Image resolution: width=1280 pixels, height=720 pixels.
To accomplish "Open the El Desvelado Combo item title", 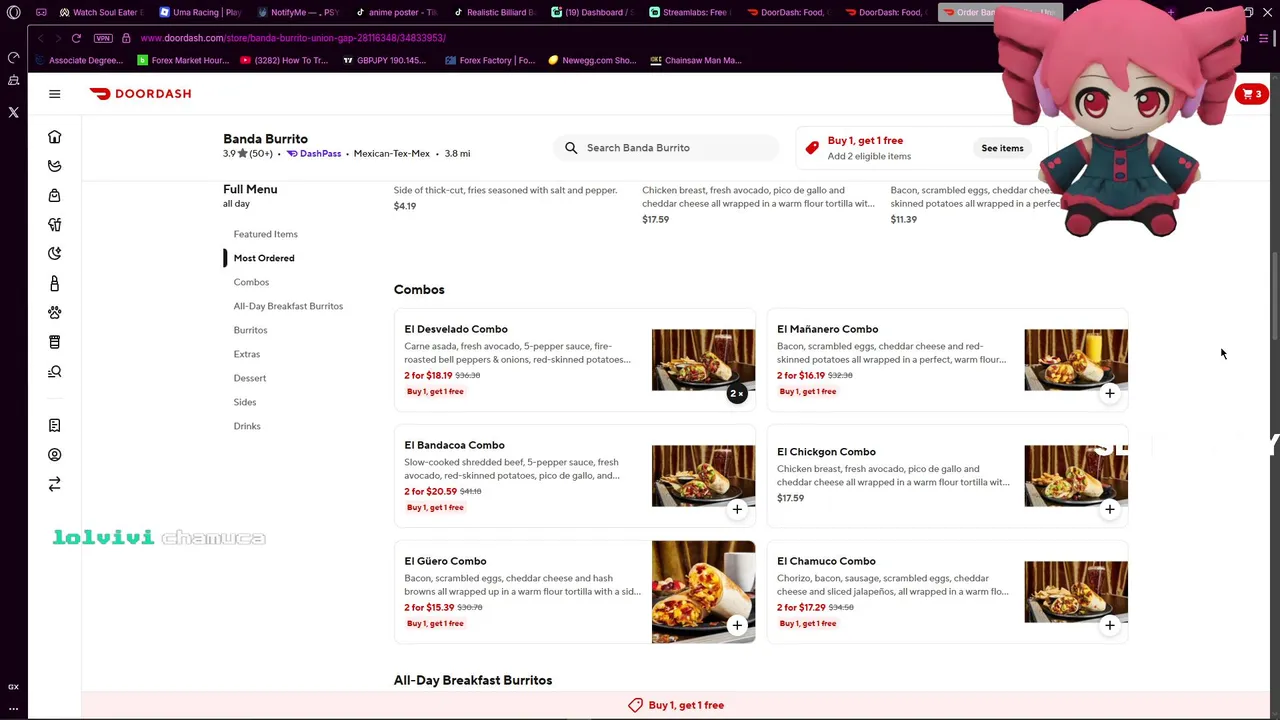I will pos(456,329).
